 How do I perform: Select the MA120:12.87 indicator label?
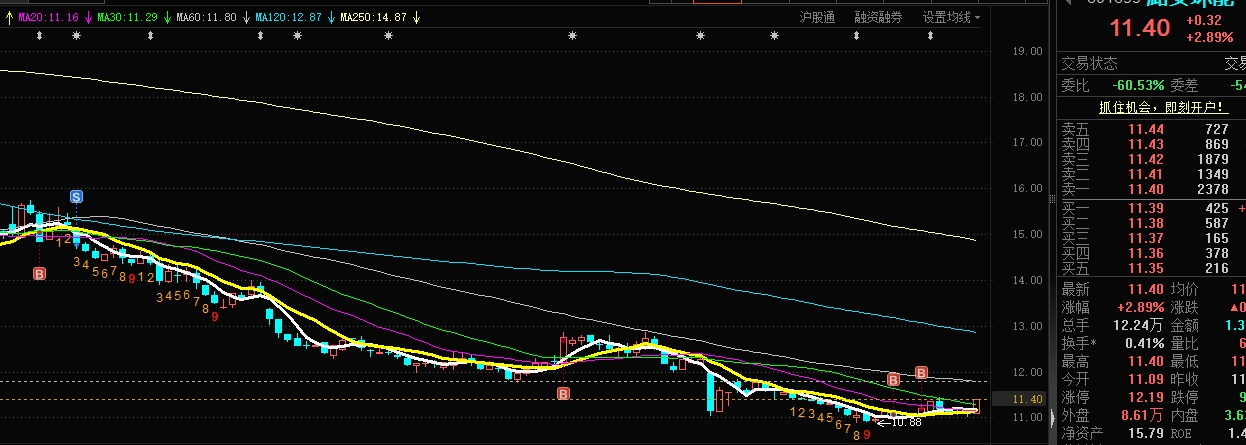pos(289,17)
